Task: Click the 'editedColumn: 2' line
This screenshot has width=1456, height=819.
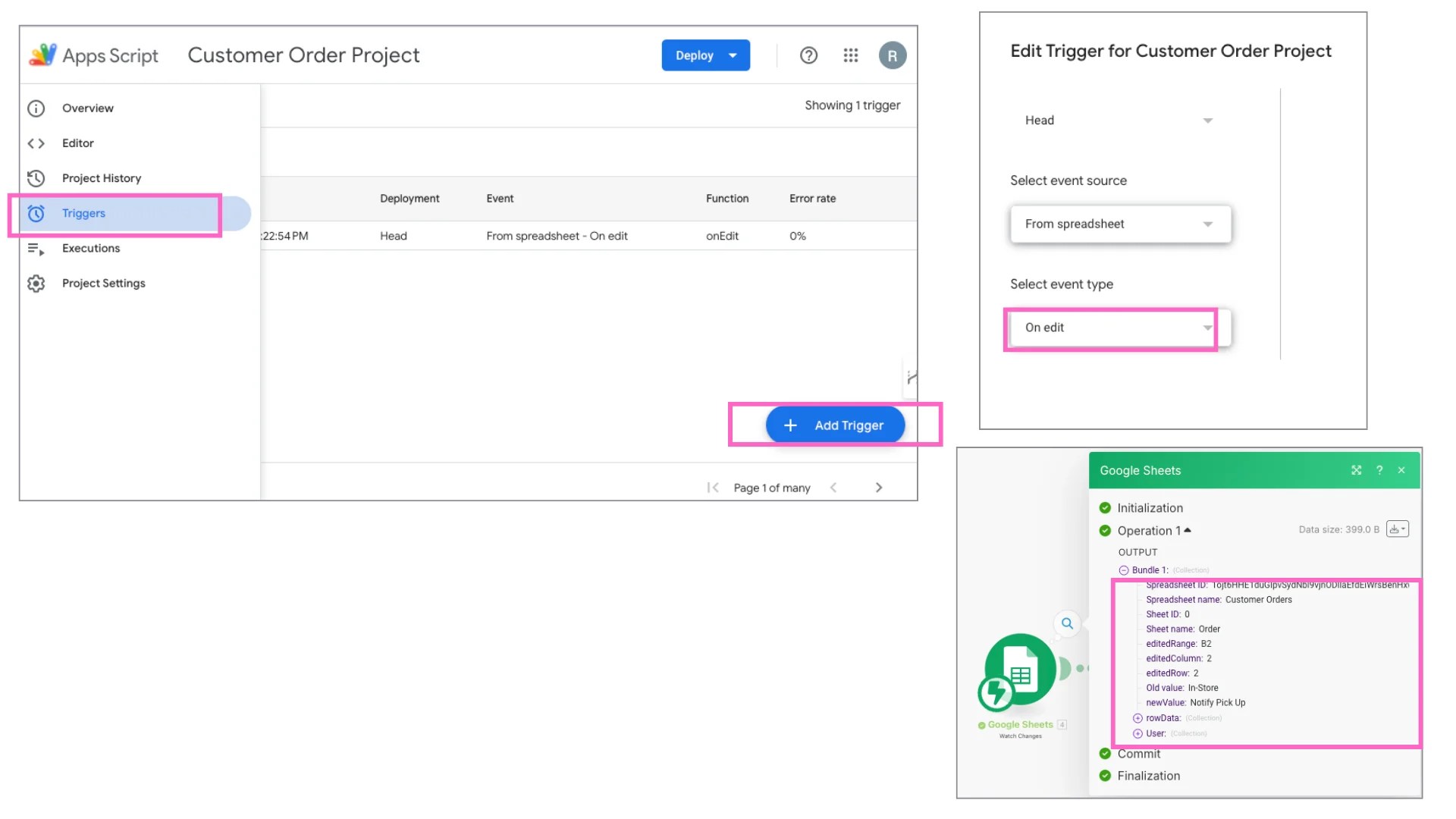Action: tap(1178, 658)
